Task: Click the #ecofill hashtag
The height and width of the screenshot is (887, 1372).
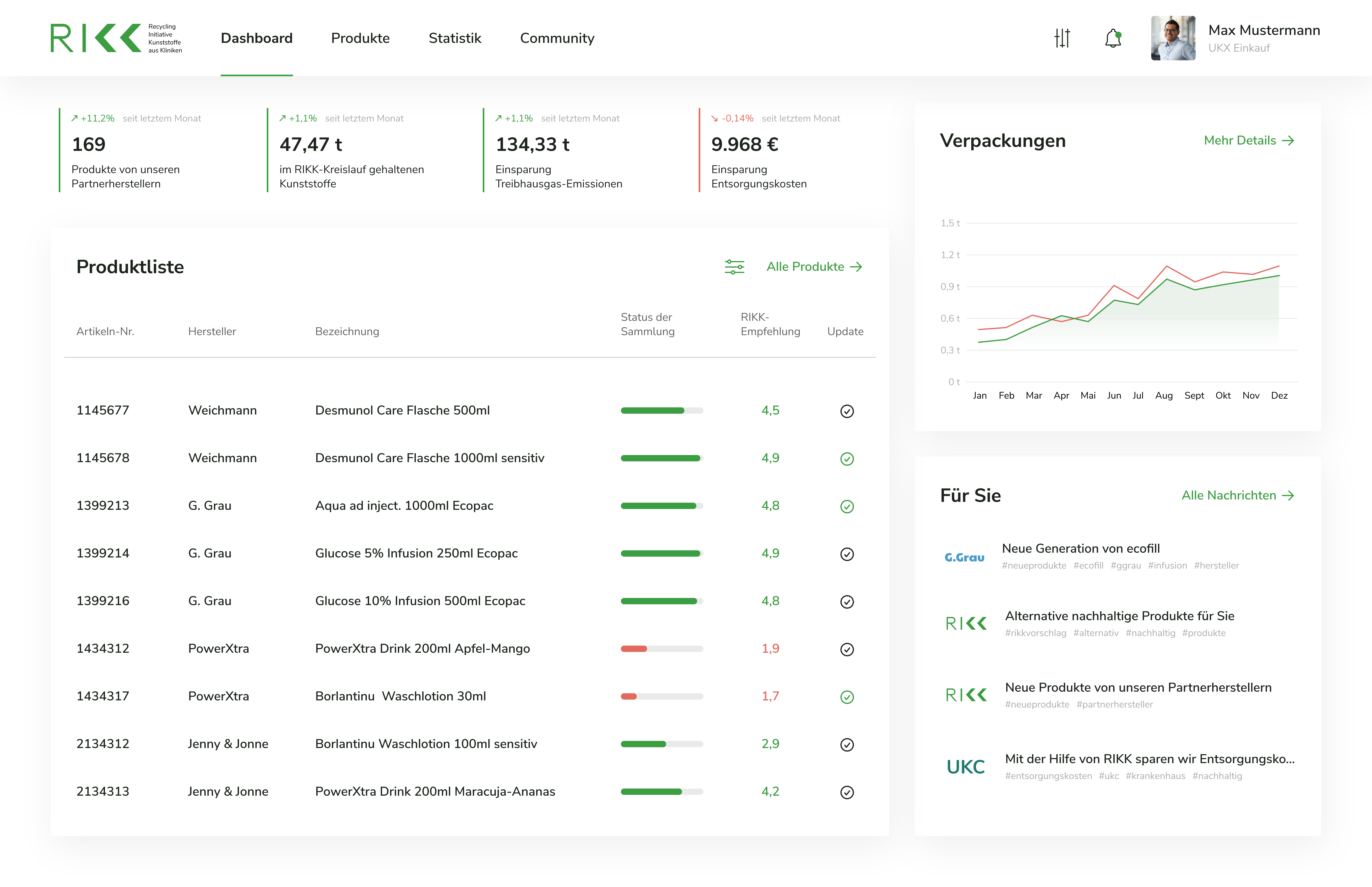Action: [1088, 566]
